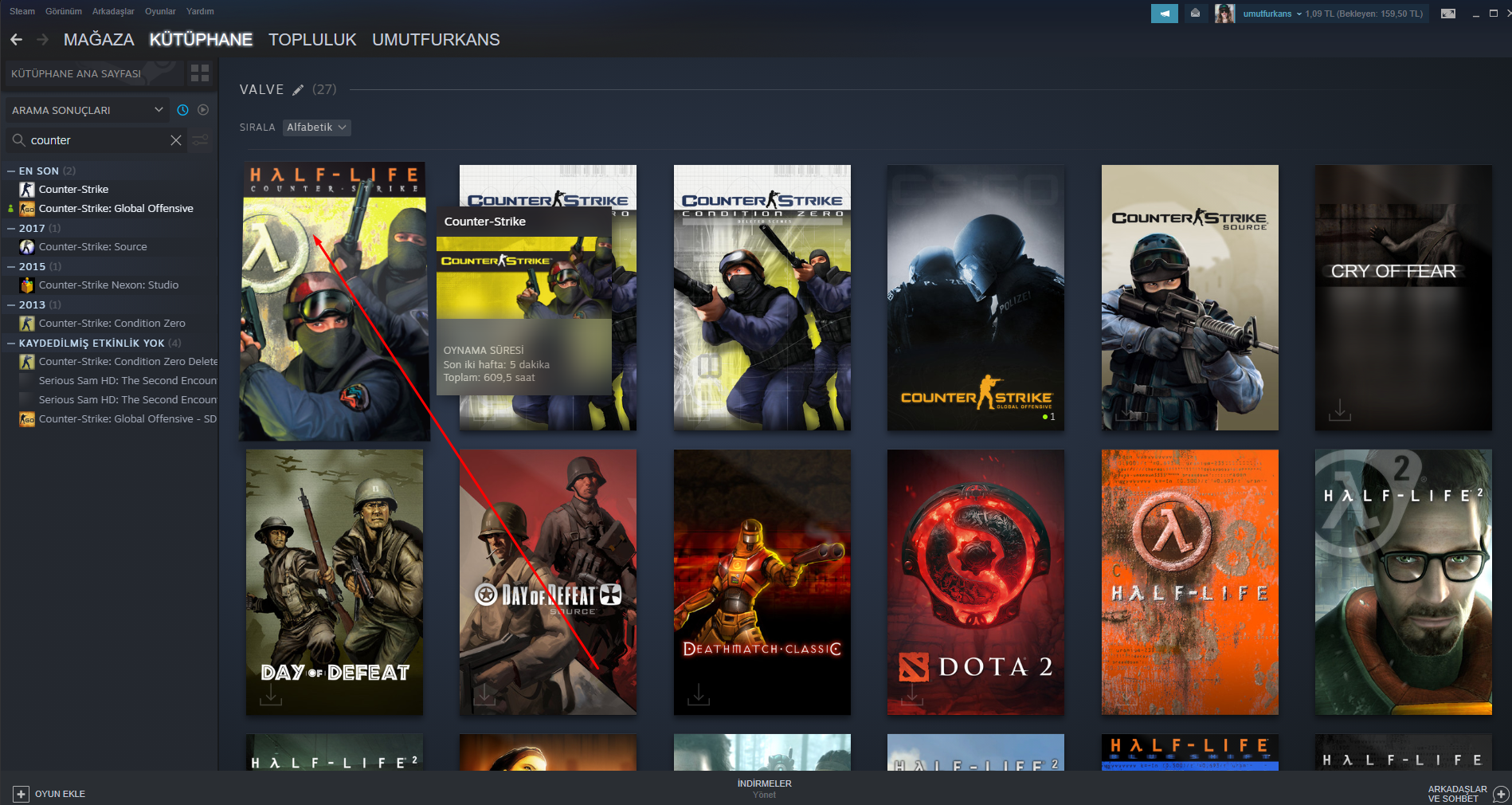The image size is (1512, 805).
Task: Open the ARAMA SONUÇLARI dropdown
Action: [x=88, y=110]
